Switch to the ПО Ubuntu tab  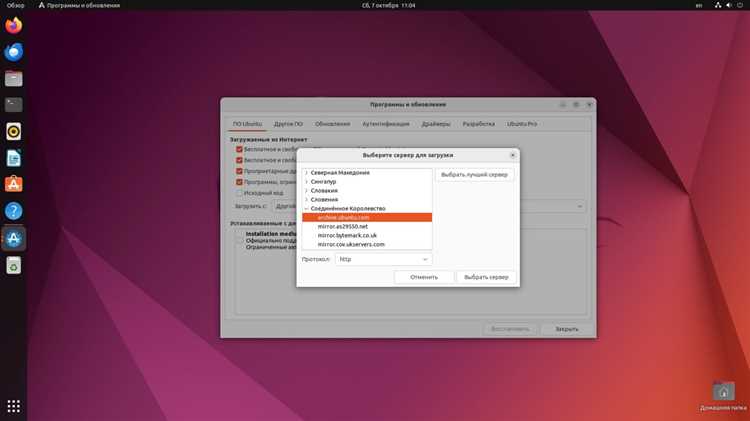coord(247,124)
